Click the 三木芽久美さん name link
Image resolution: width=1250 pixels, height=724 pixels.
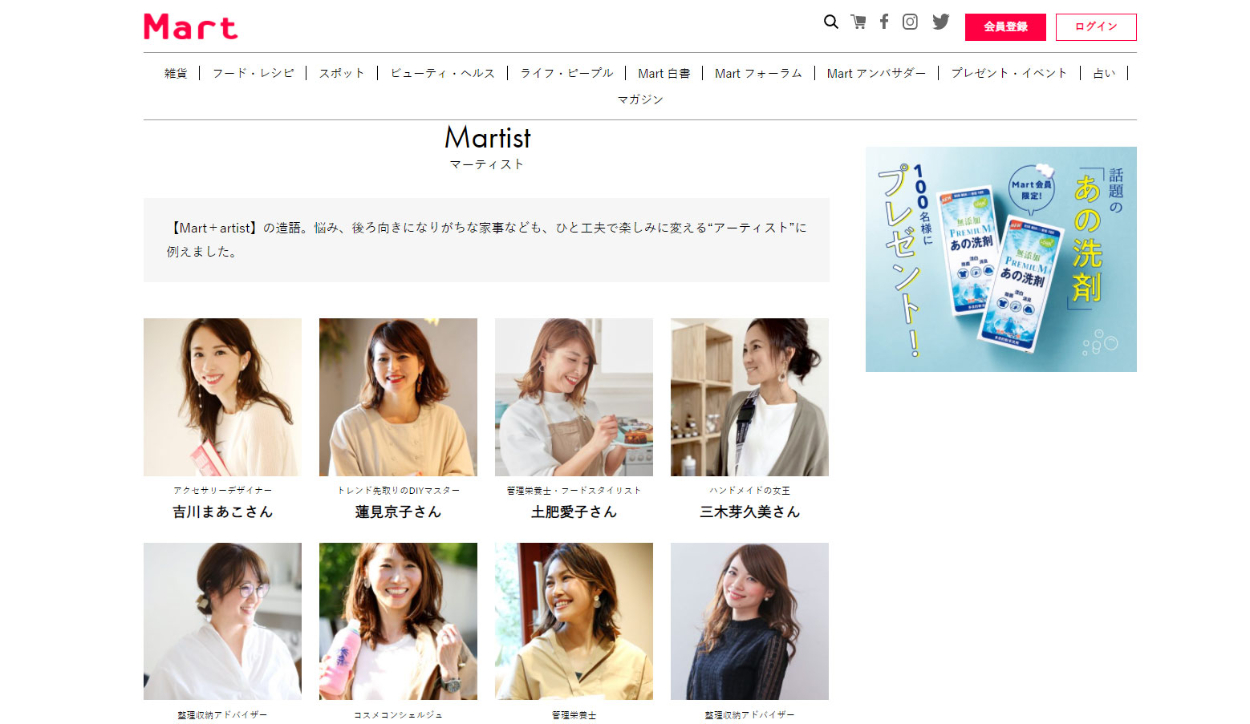pos(750,512)
